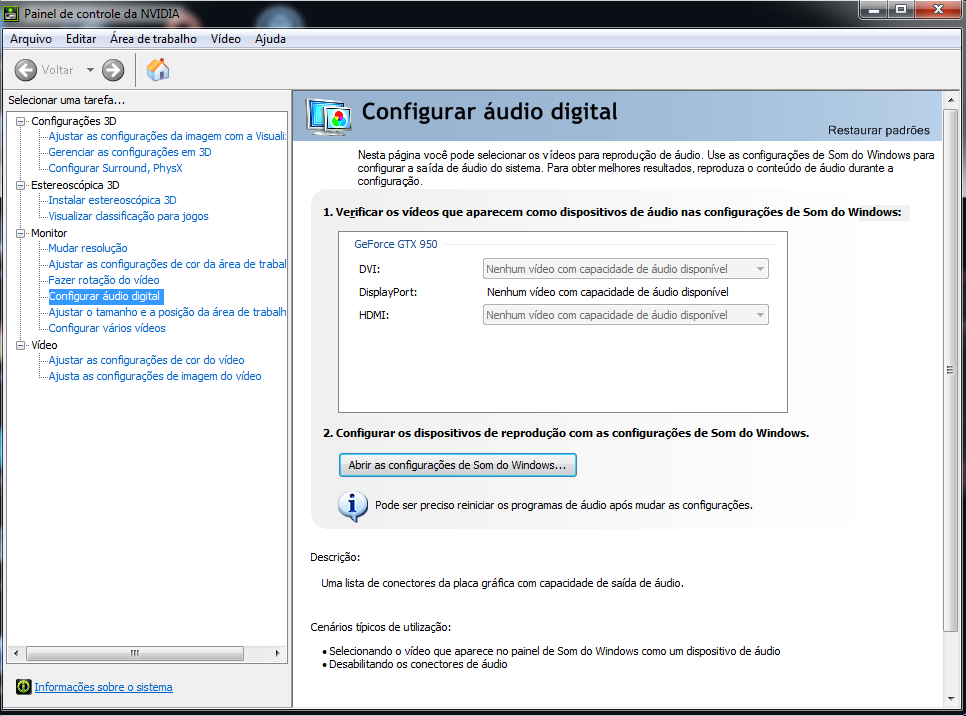This screenshot has width=966, height=716.
Task: Select Visualizar classificação para jogos
Action: pyautogui.click(x=128, y=216)
